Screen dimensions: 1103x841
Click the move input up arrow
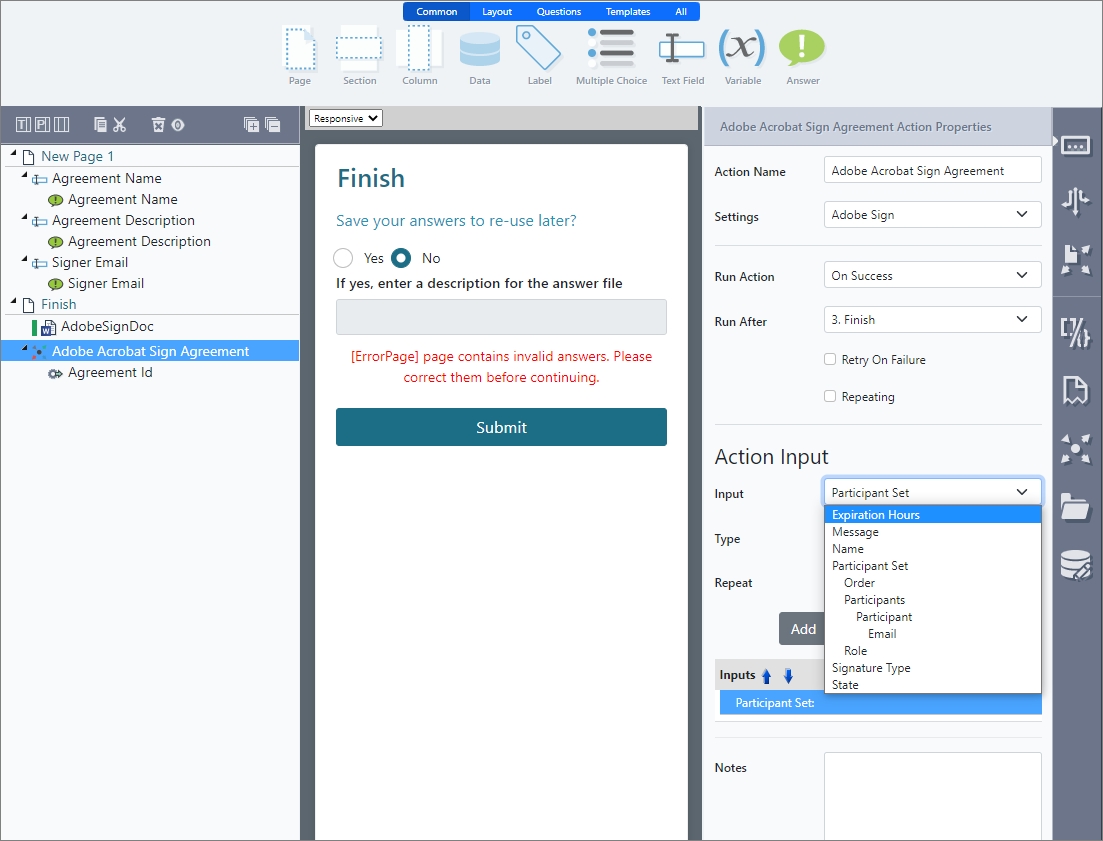(x=766, y=676)
